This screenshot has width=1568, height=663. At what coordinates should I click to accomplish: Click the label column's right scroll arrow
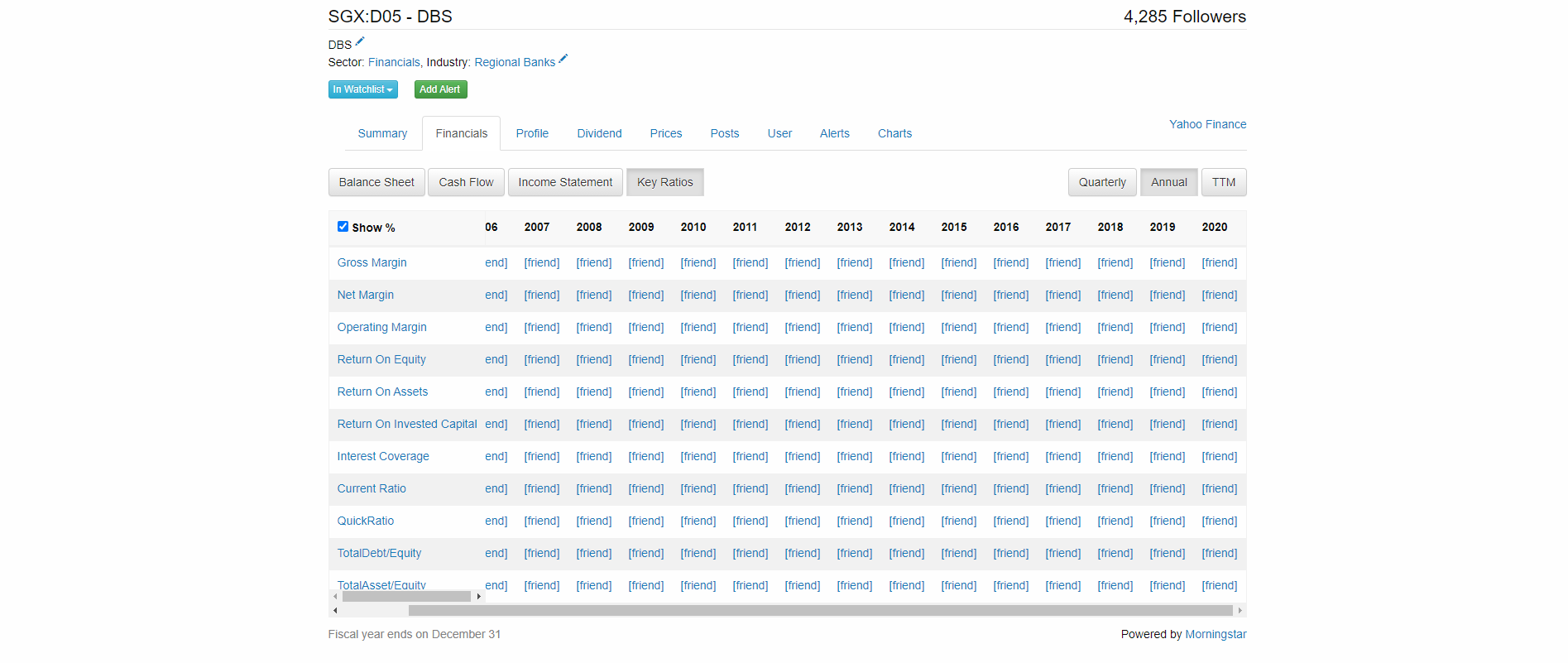pos(478,596)
